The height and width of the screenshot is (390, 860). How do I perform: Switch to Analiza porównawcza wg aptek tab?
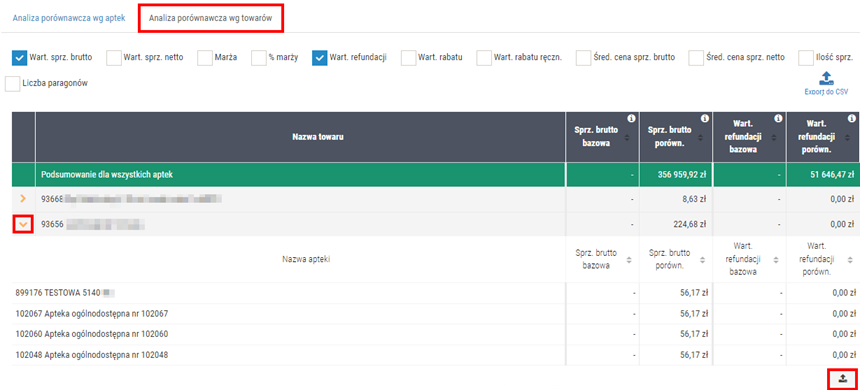click(69, 18)
